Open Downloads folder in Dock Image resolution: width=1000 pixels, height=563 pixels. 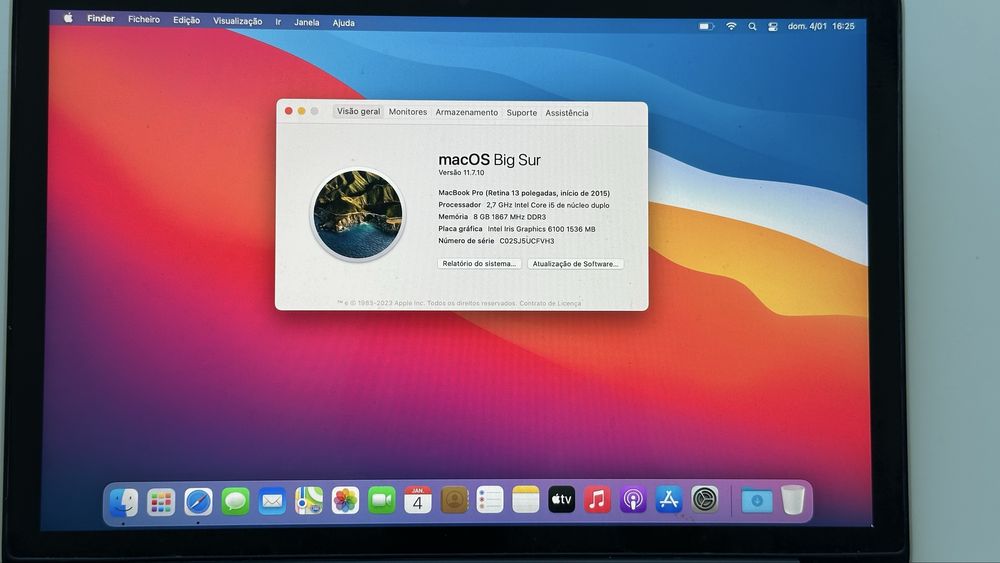pos(757,500)
